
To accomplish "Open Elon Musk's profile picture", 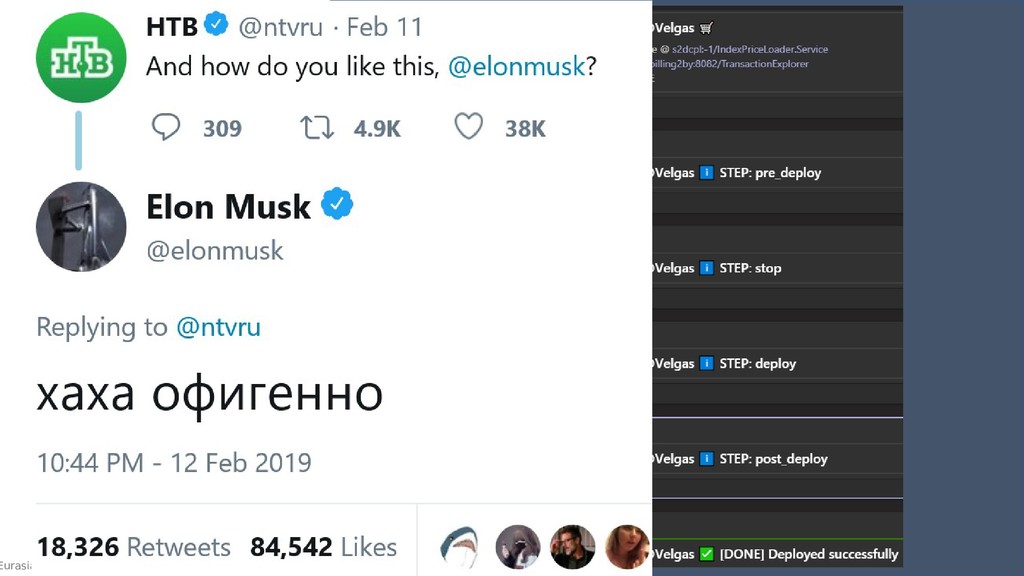I will [81, 227].
